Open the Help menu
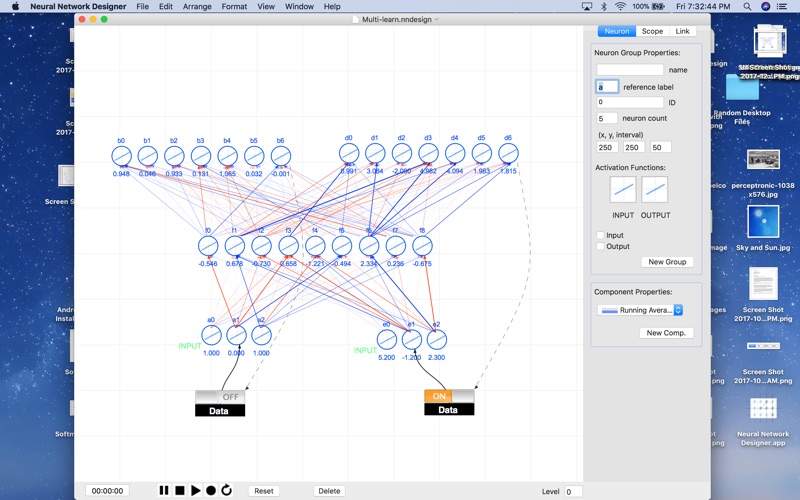Screen dimensions: 800x500 332,7
